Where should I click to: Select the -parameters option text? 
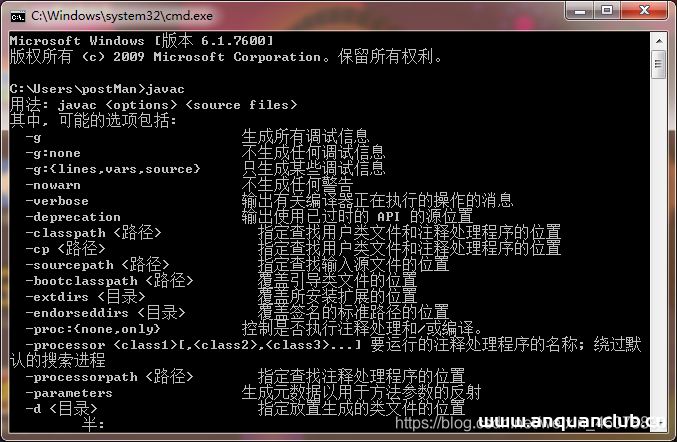pos(69,393)
